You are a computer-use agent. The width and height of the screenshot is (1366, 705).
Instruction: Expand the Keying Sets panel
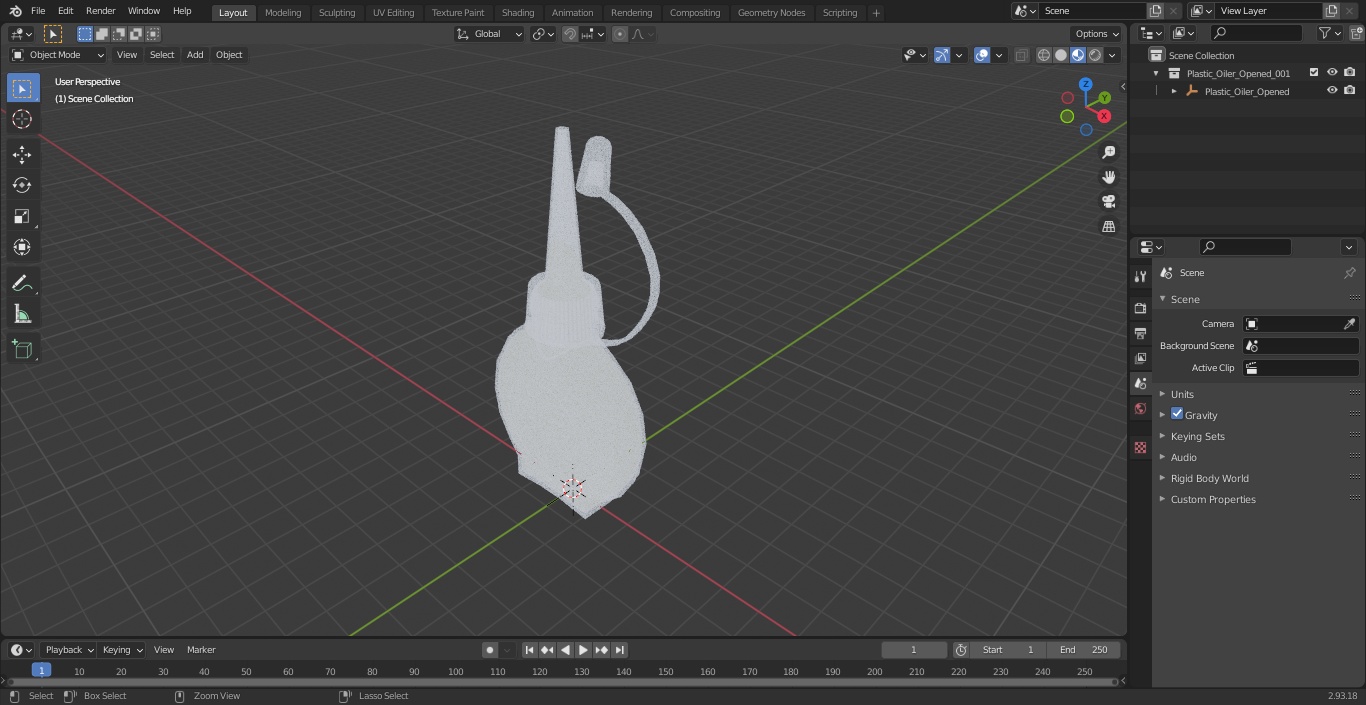point(1197,436)
